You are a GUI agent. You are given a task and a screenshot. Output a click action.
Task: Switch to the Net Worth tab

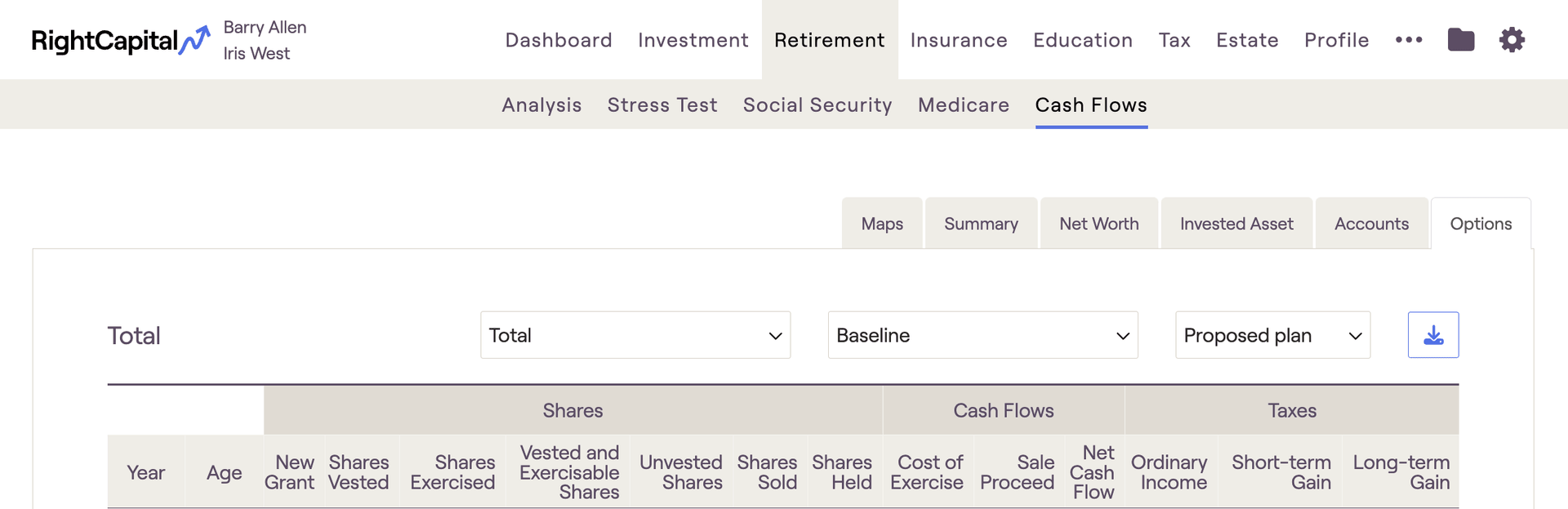(x=1098, y=224)
